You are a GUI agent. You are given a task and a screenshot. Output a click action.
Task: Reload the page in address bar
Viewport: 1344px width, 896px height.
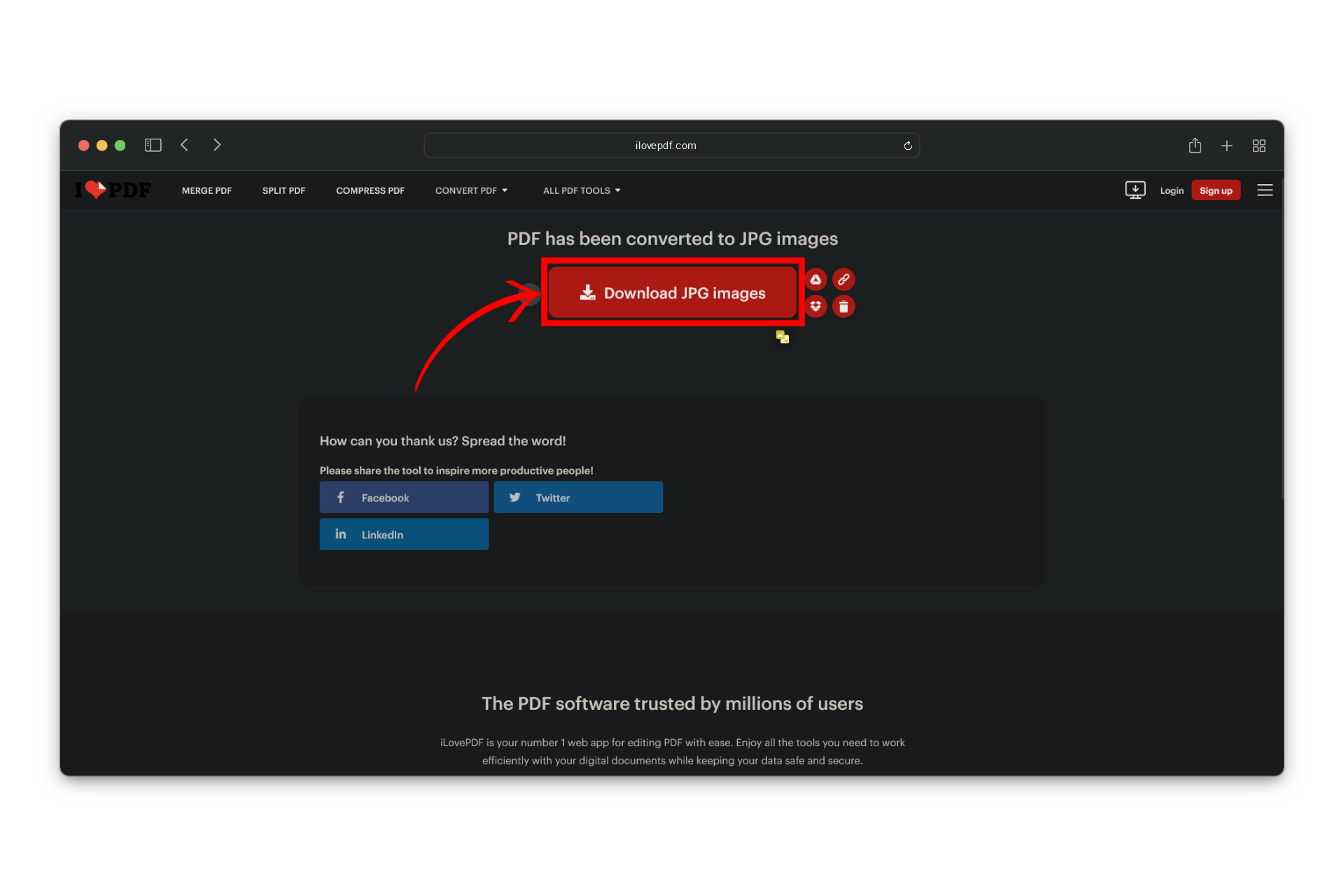pos(907,146)
